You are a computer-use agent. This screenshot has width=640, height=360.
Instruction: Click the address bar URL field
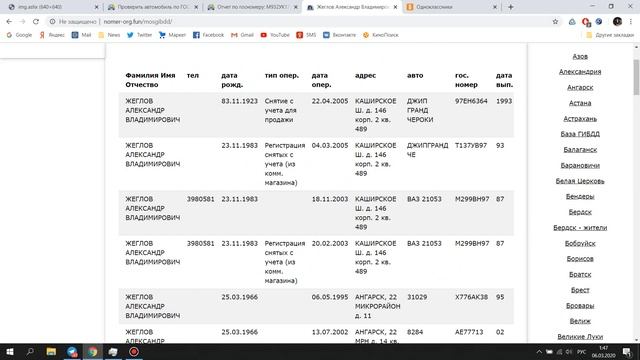pyautogui.click(x=302, y=22)
